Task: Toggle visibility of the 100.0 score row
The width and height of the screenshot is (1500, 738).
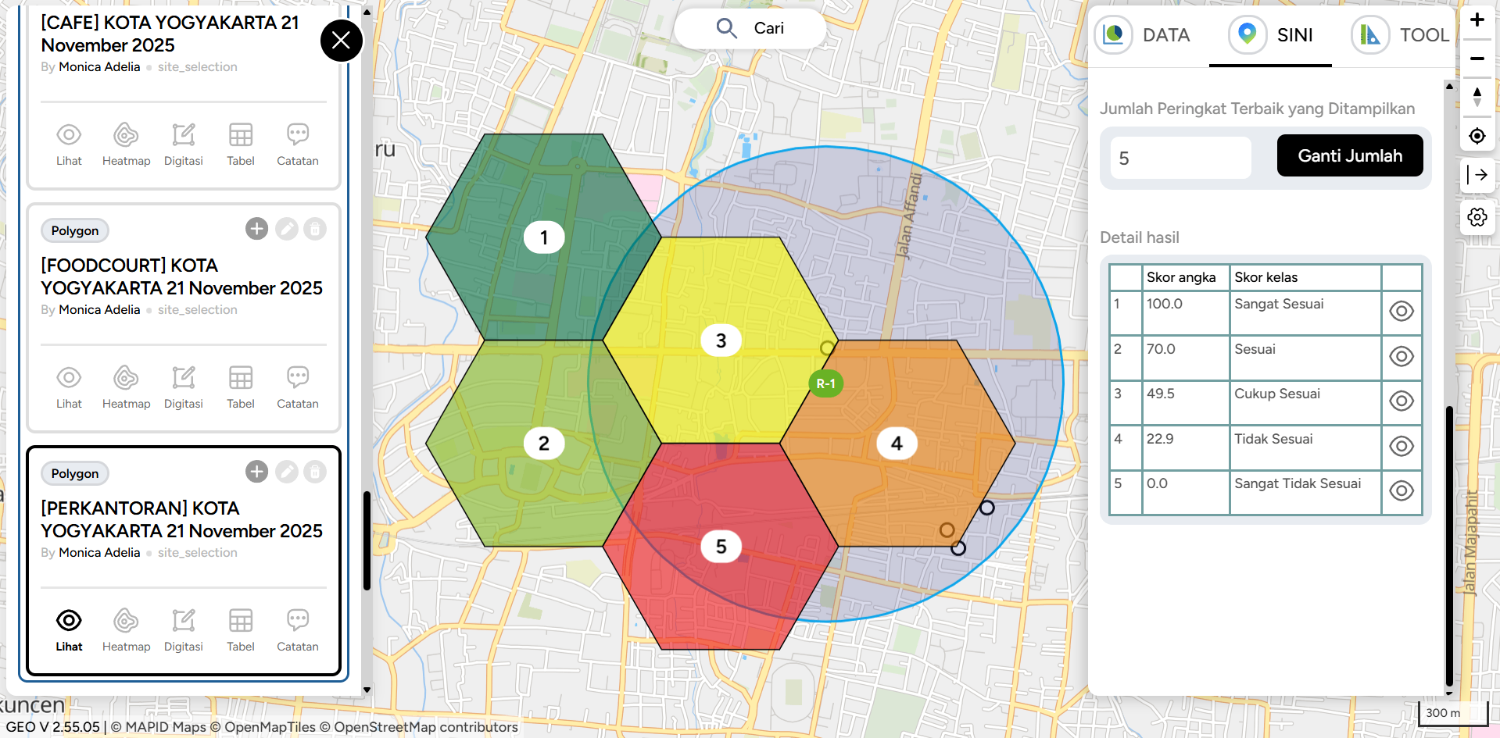Action: click(x=1401, y=311)
